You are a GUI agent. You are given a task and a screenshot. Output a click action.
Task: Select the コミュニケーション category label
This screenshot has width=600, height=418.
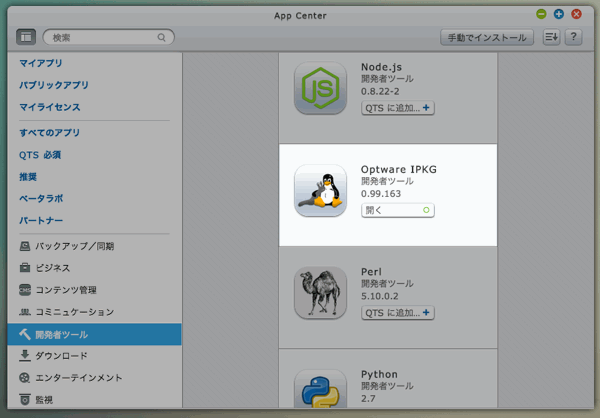(75, 312)
